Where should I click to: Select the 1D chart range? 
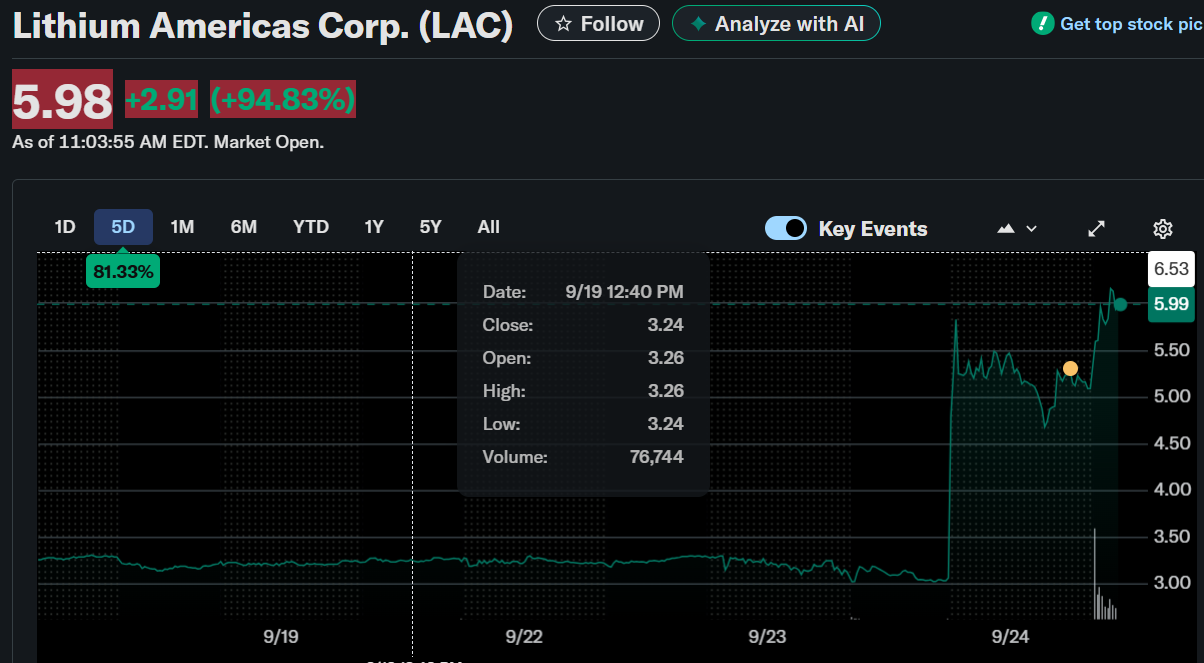(x=65, y=227)
